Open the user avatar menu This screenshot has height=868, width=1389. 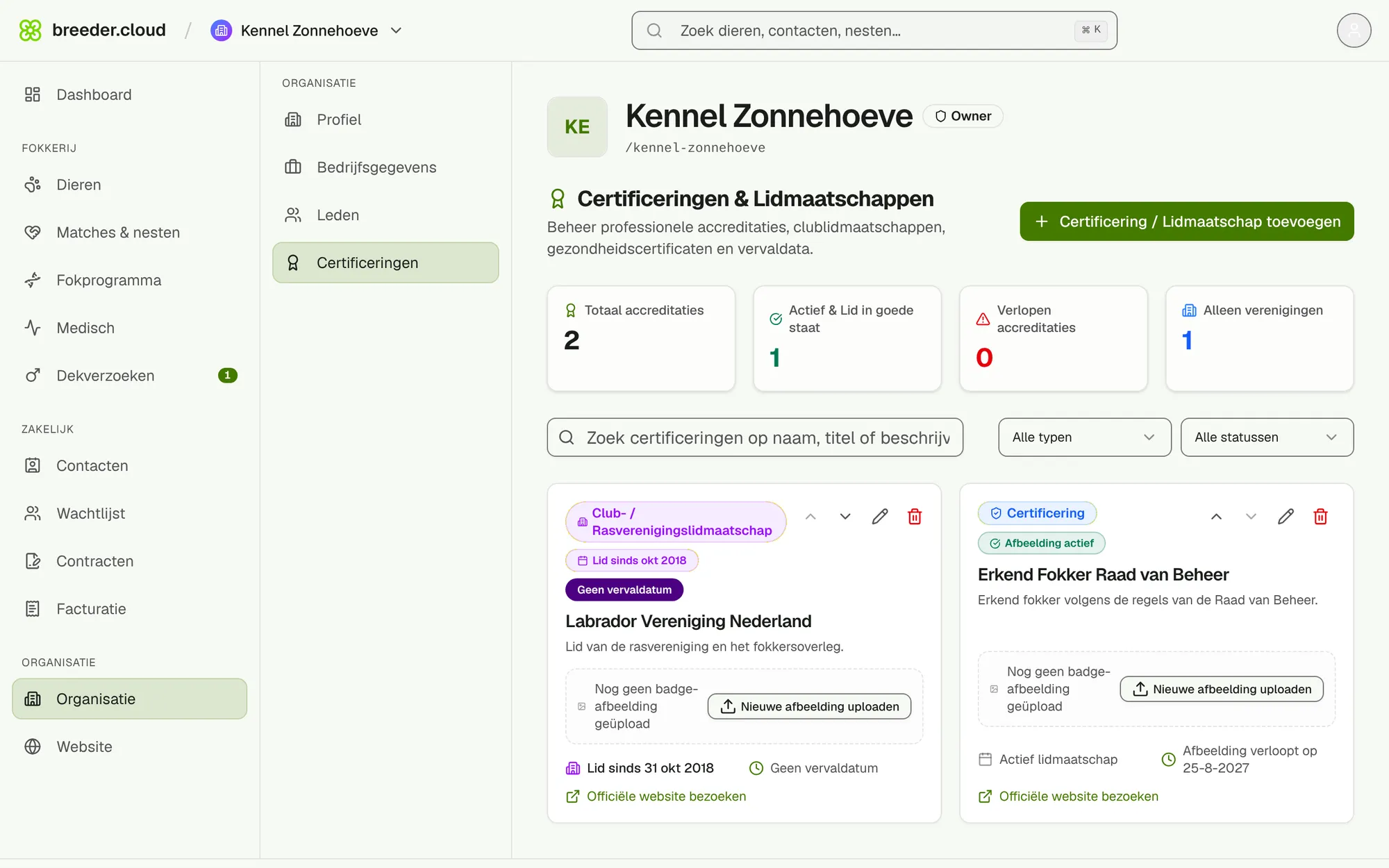click(x=1354, y=31)
